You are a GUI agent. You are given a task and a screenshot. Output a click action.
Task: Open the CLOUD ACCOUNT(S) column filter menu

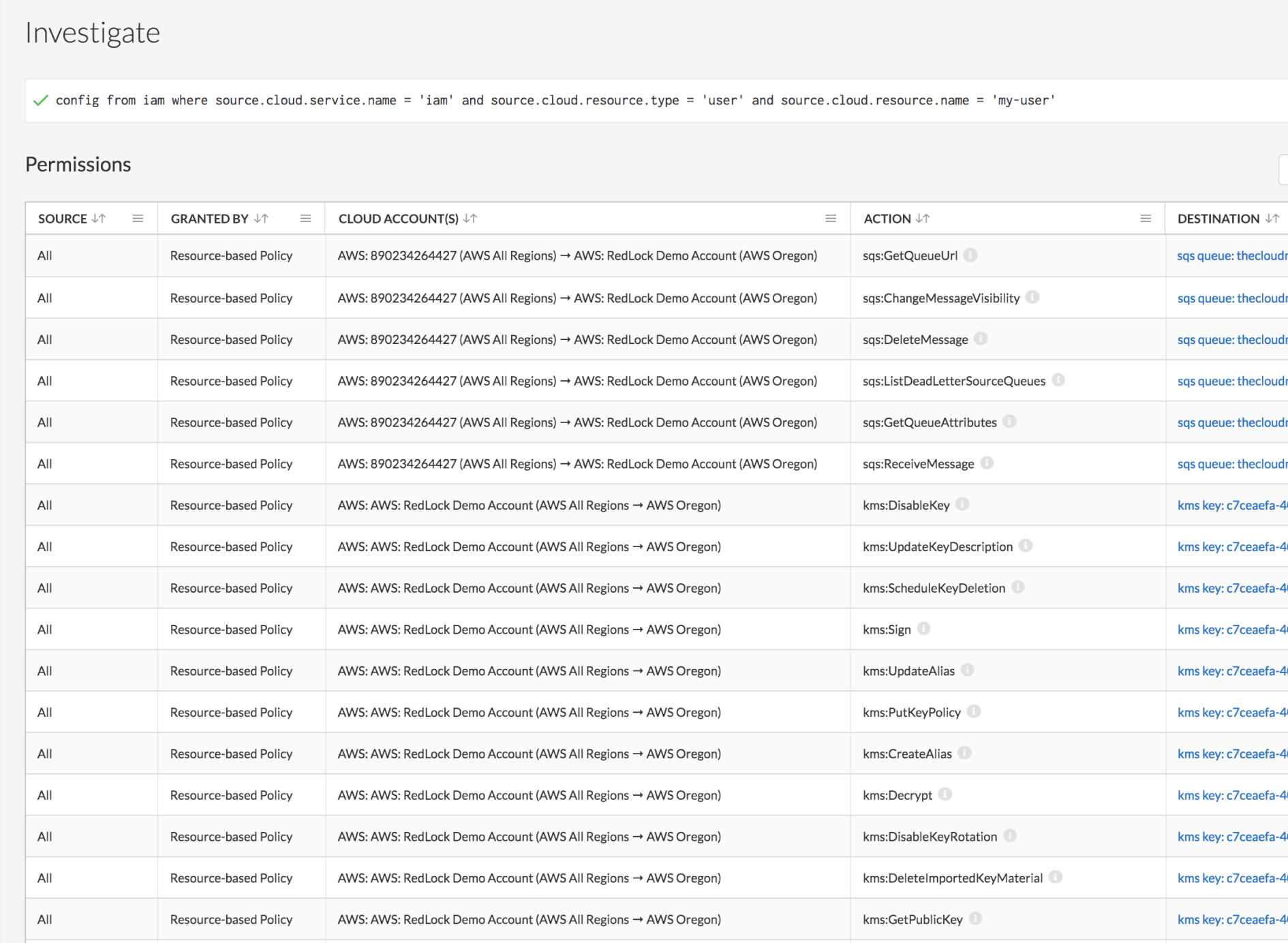coord(831,218)
